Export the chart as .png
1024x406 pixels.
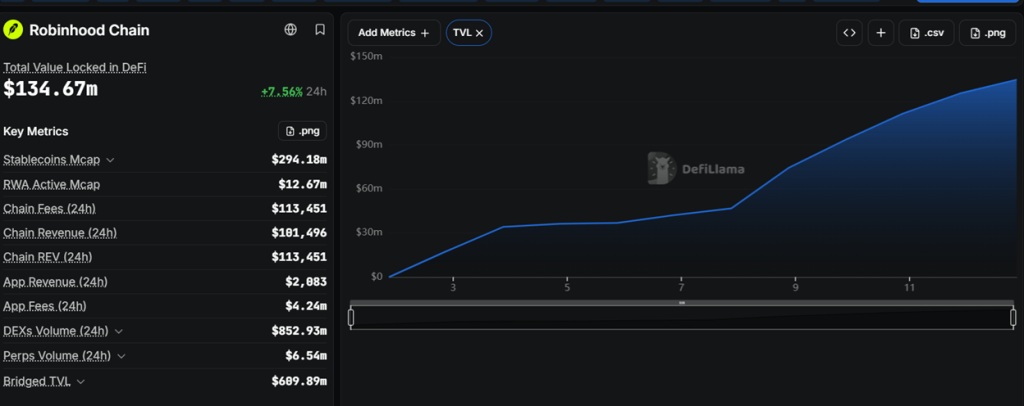coord(987,33)
